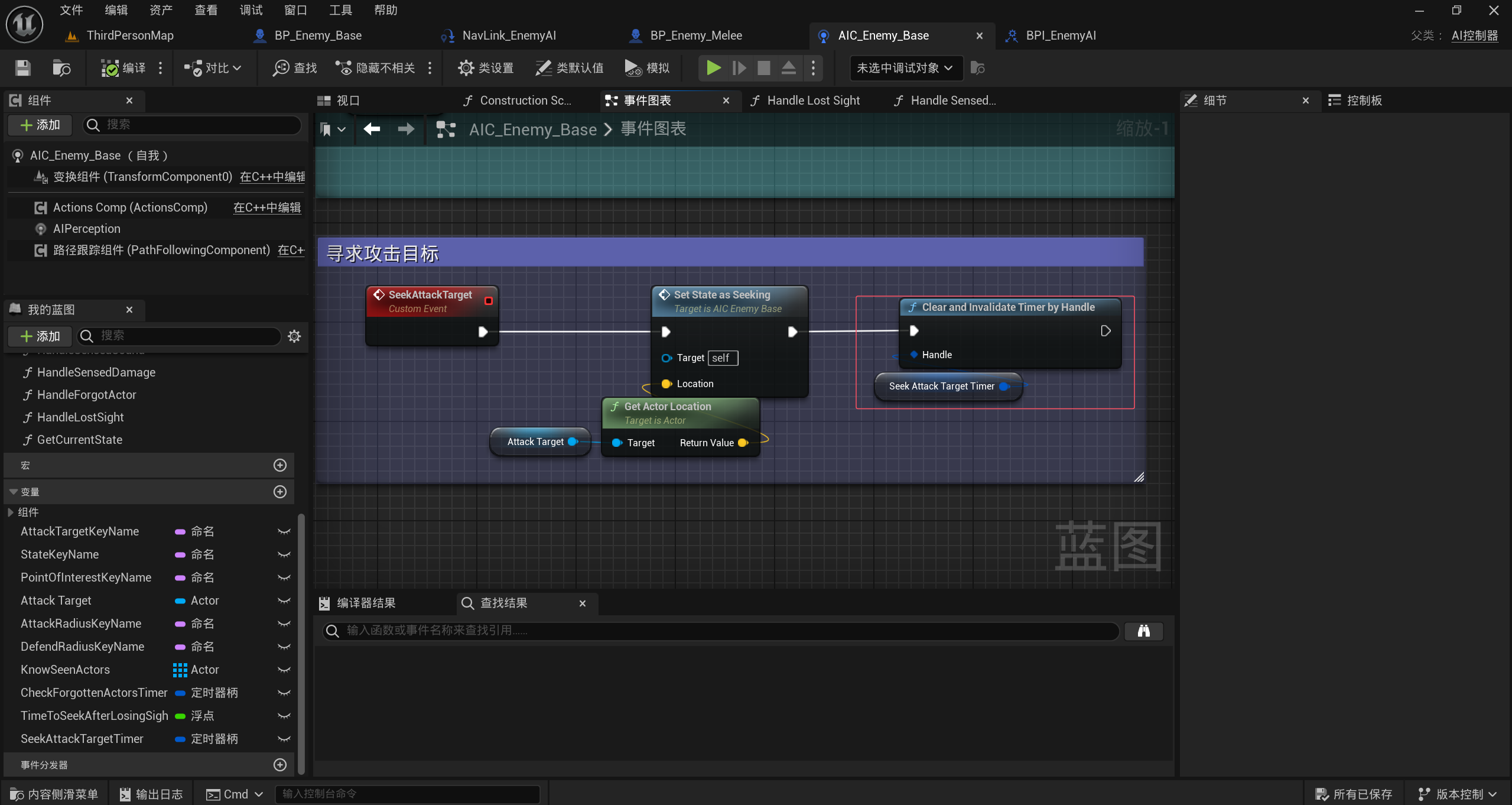Toggle visibility eye of SeekAttackTargetTimer variable
Image resolution: width=1512 pixels, height=805 pixels.
pyautogui.click(x=284, y=739)
